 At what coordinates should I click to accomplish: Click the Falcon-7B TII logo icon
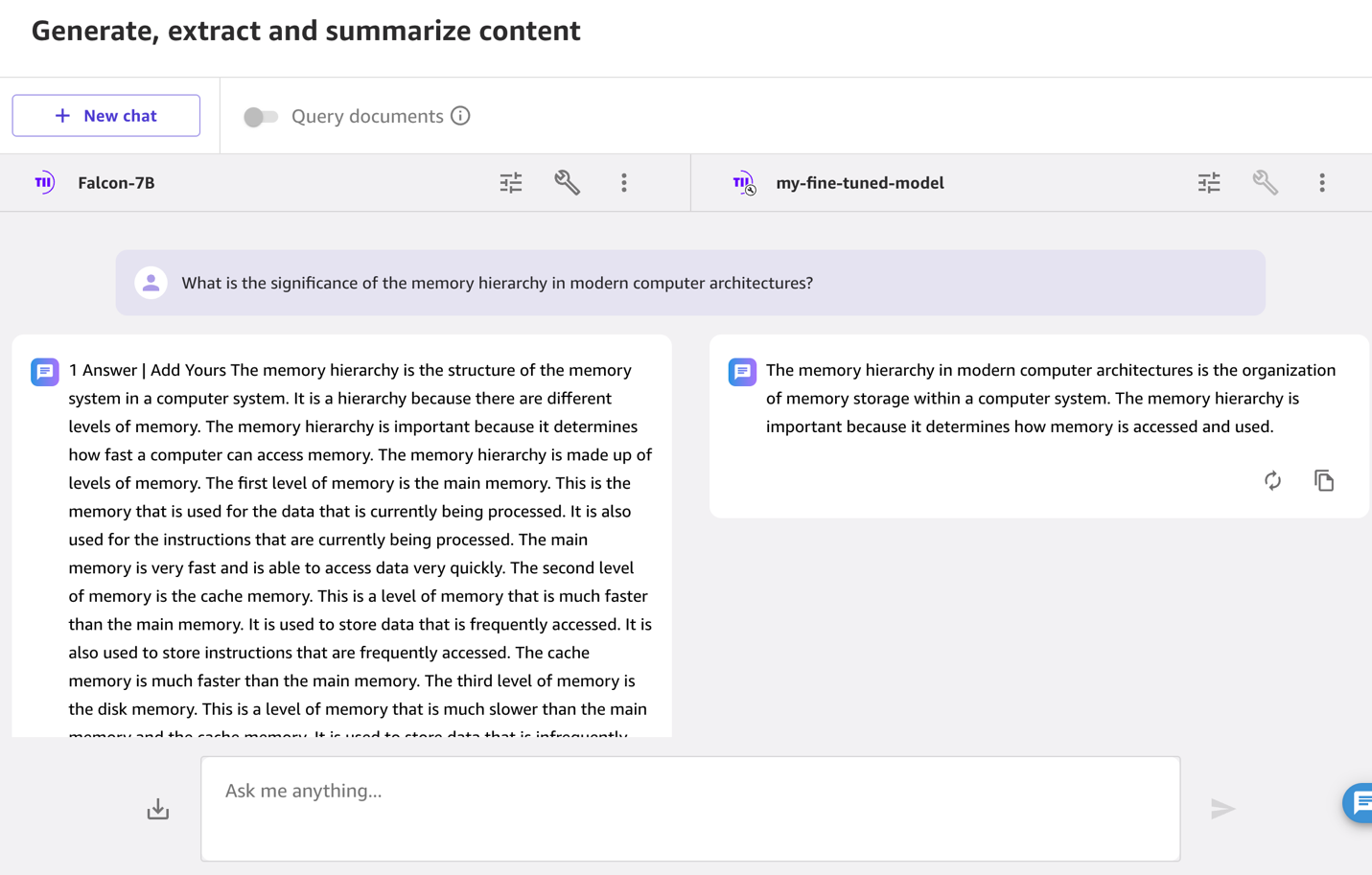(44, 182)
